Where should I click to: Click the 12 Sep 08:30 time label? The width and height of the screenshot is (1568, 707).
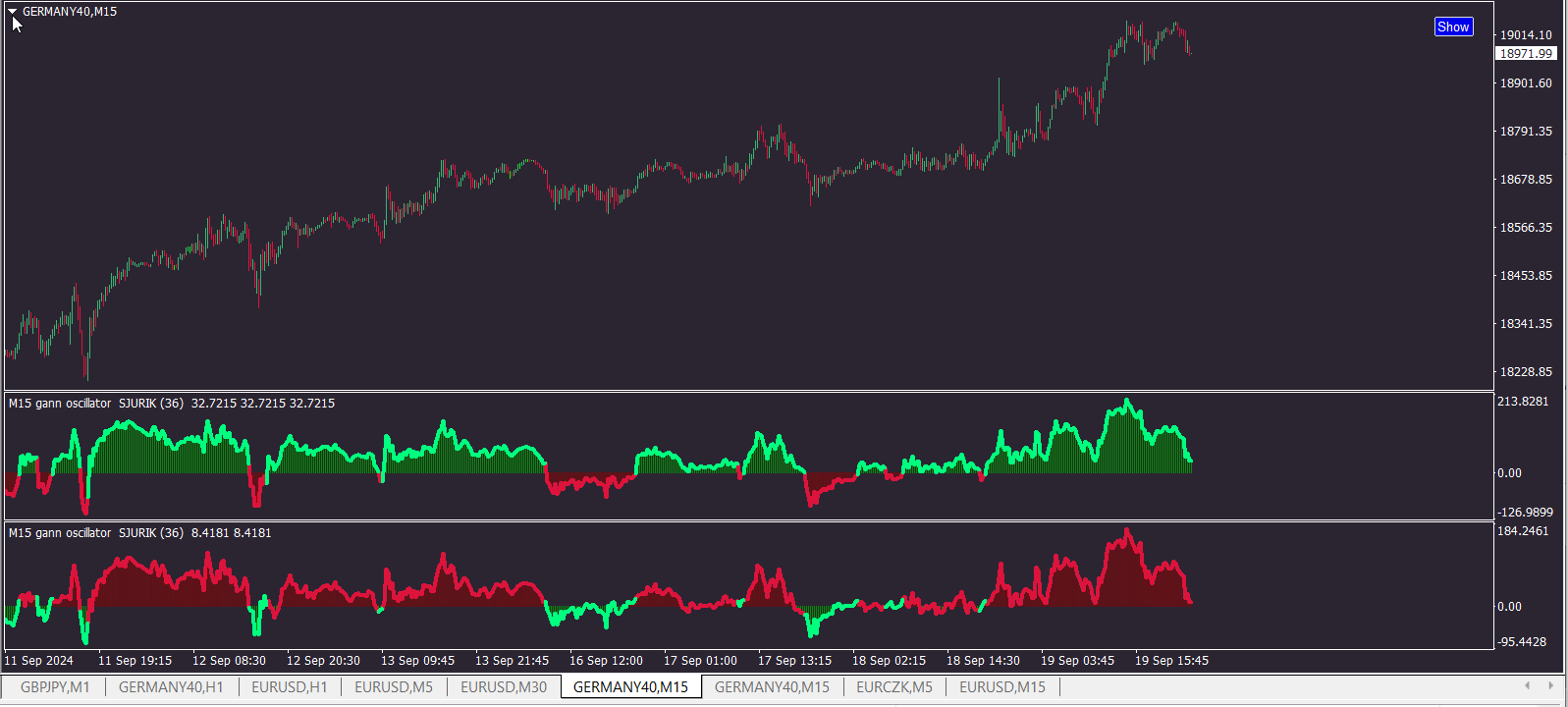[x=229, y=661]
